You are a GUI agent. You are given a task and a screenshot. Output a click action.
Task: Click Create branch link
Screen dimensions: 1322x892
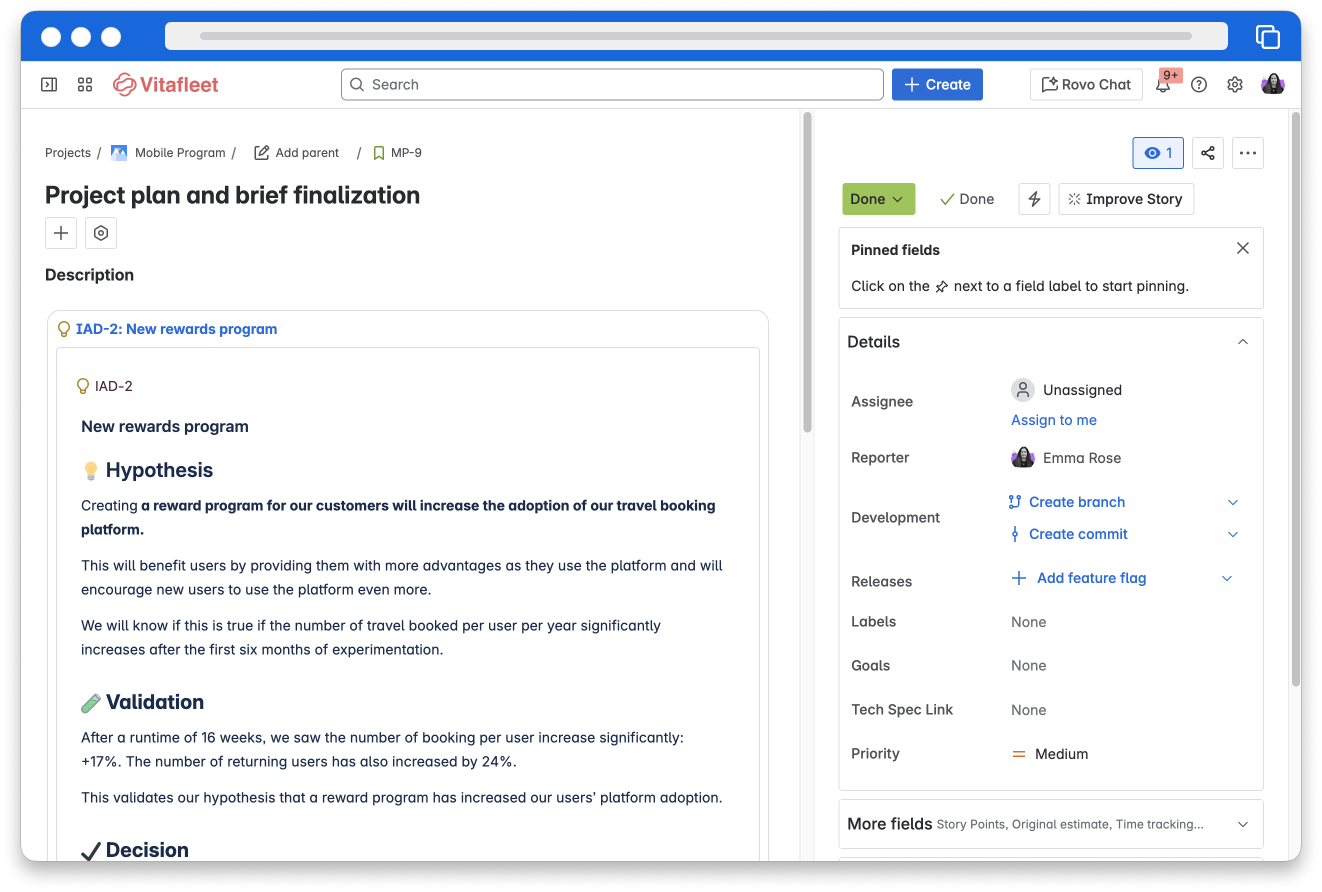pyautogui.click(x=1077, y=502)
